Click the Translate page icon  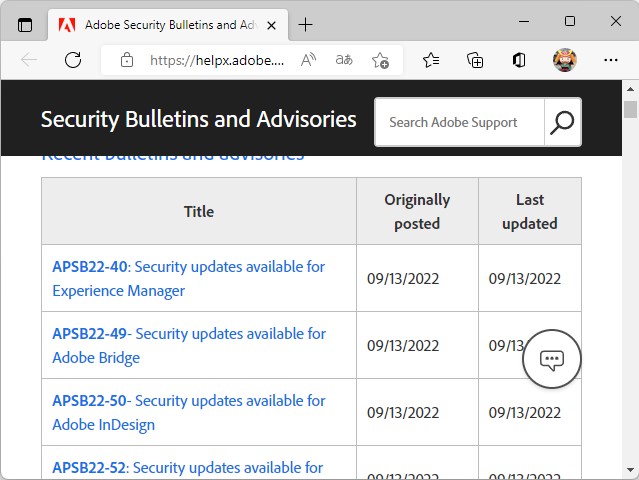click(x=344, y=60)
